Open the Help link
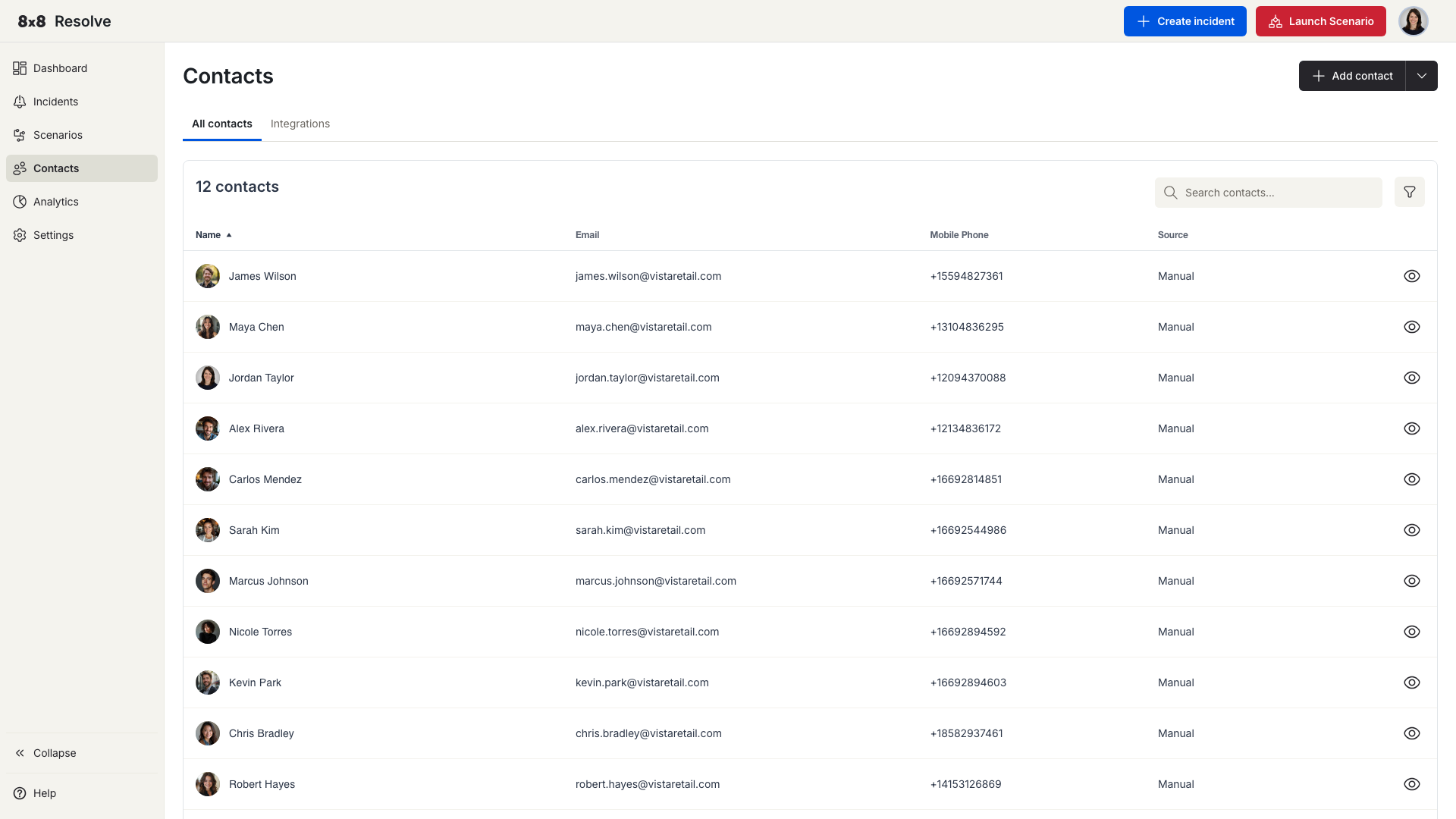Image resolution: width=1456 pixels, height=819 pixels. point(82,793)
